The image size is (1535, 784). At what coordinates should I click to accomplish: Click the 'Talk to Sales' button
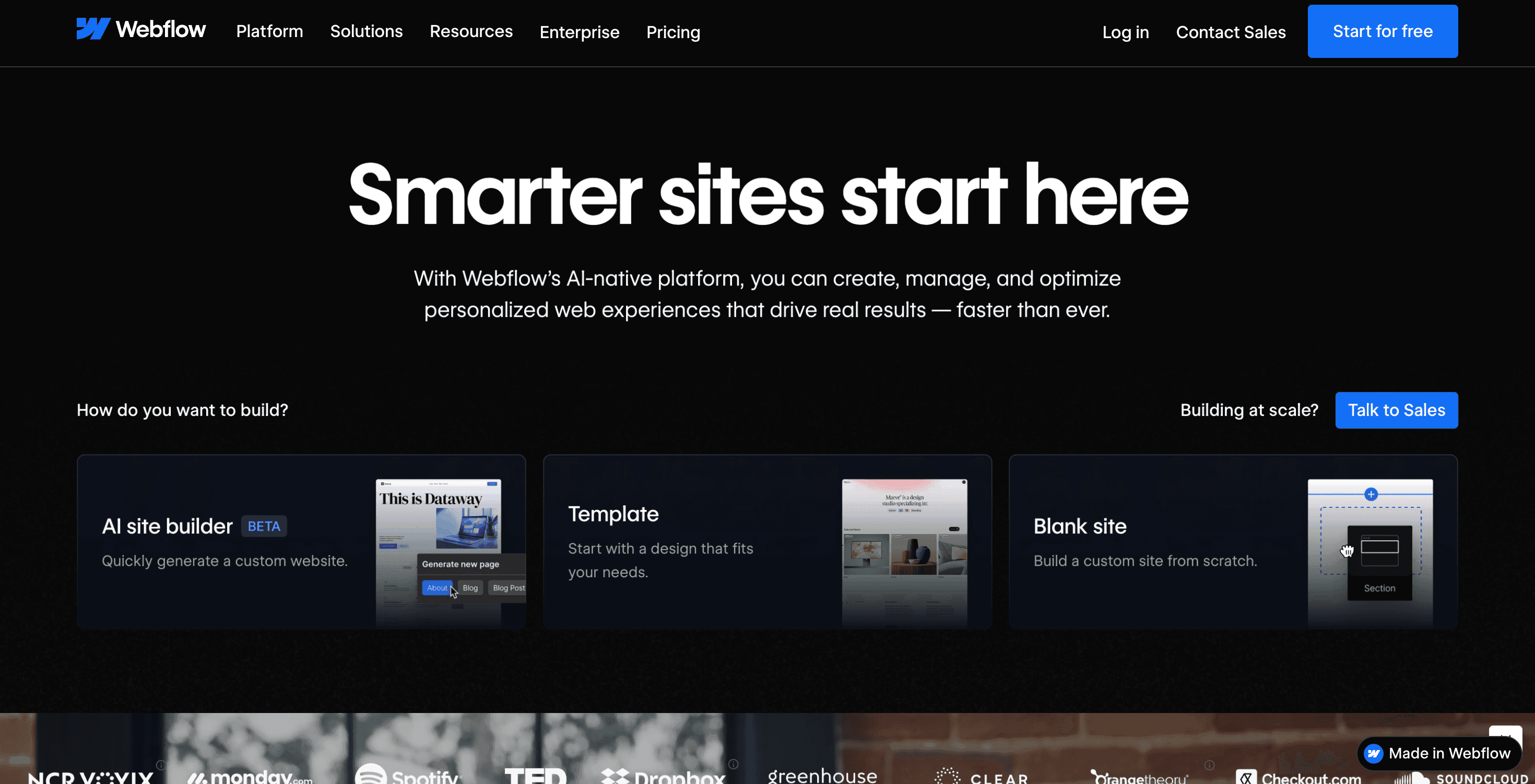point(1396,410)
